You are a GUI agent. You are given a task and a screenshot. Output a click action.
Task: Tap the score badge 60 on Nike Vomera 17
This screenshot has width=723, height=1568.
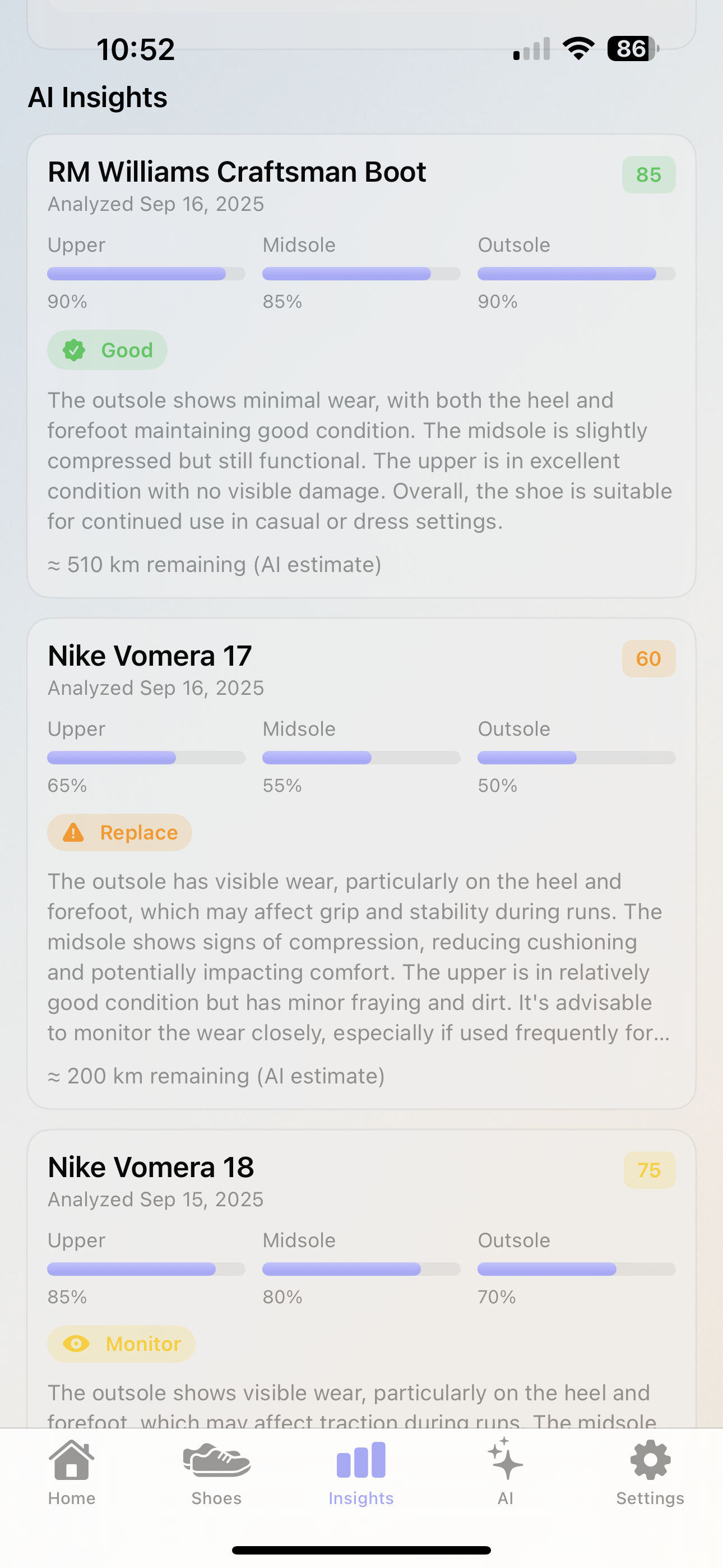click(x=648, y=658)
